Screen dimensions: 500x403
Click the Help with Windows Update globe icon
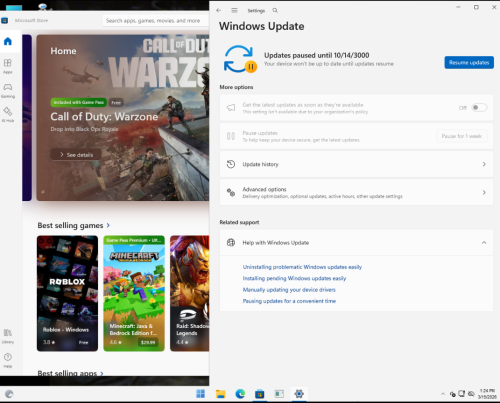pos(231,242)
